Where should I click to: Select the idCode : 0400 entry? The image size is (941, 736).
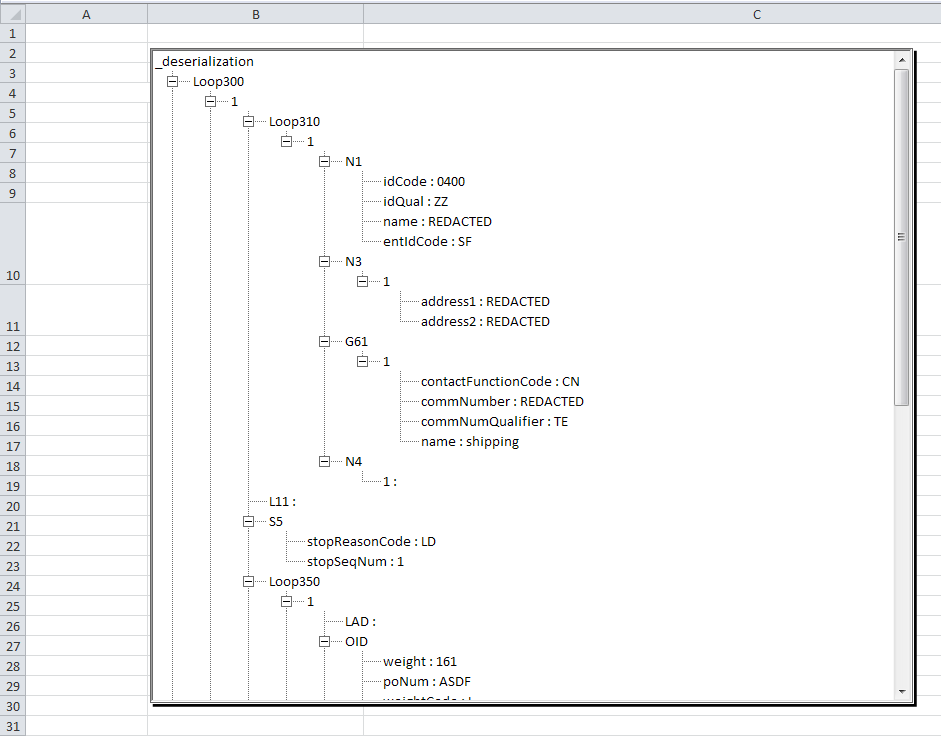coord(424,181)
